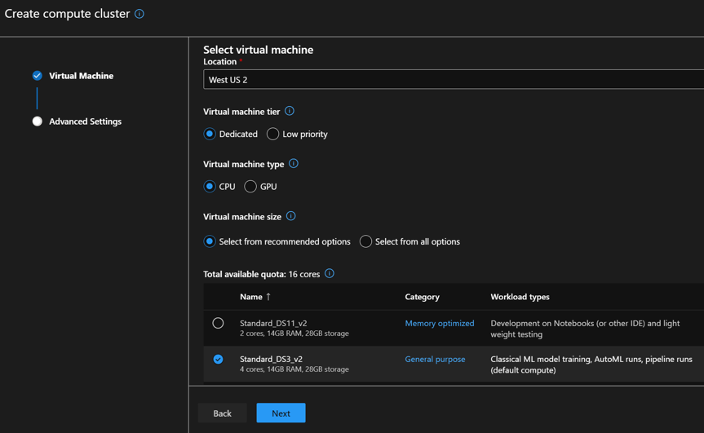Click Total available quota: 16 cores text
Screen dimensions: 704x433
262,274
